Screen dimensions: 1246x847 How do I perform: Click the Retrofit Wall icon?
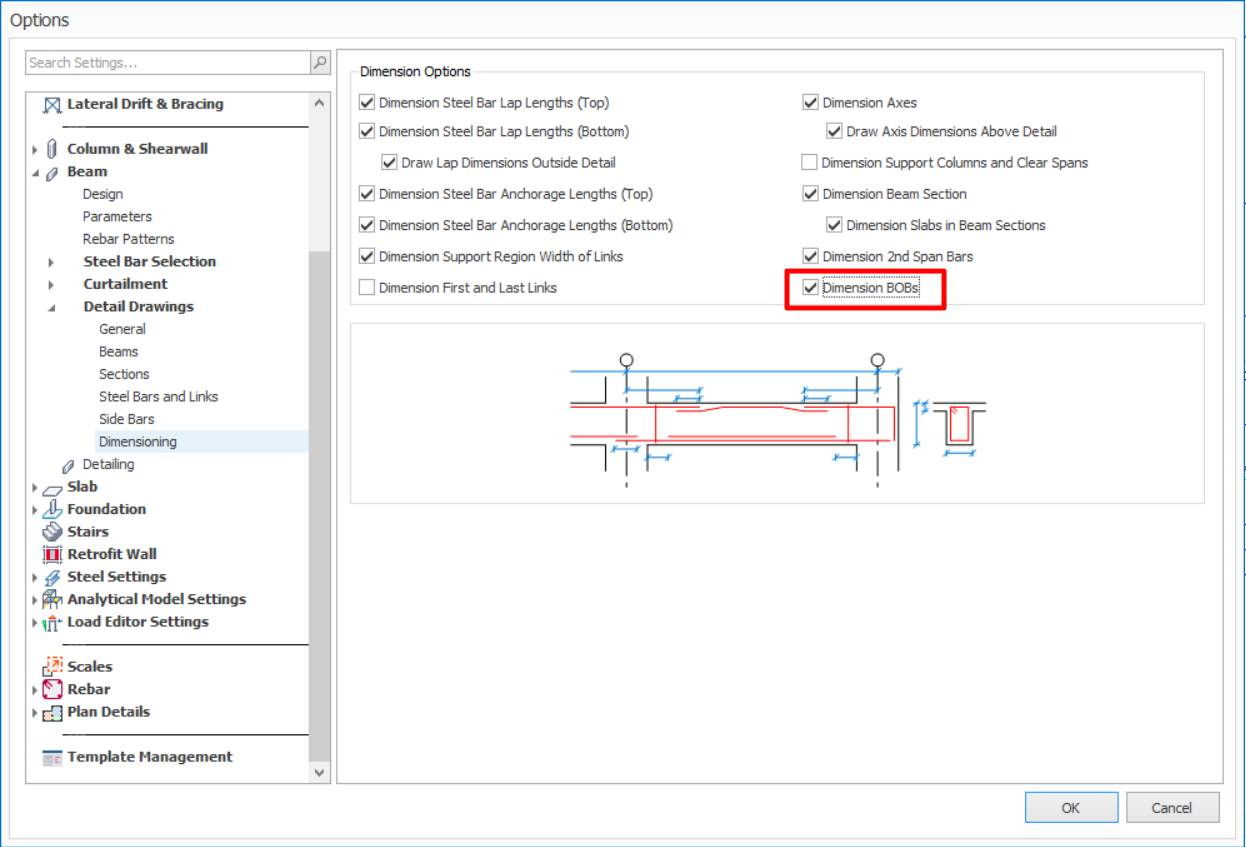click(53, 554)
